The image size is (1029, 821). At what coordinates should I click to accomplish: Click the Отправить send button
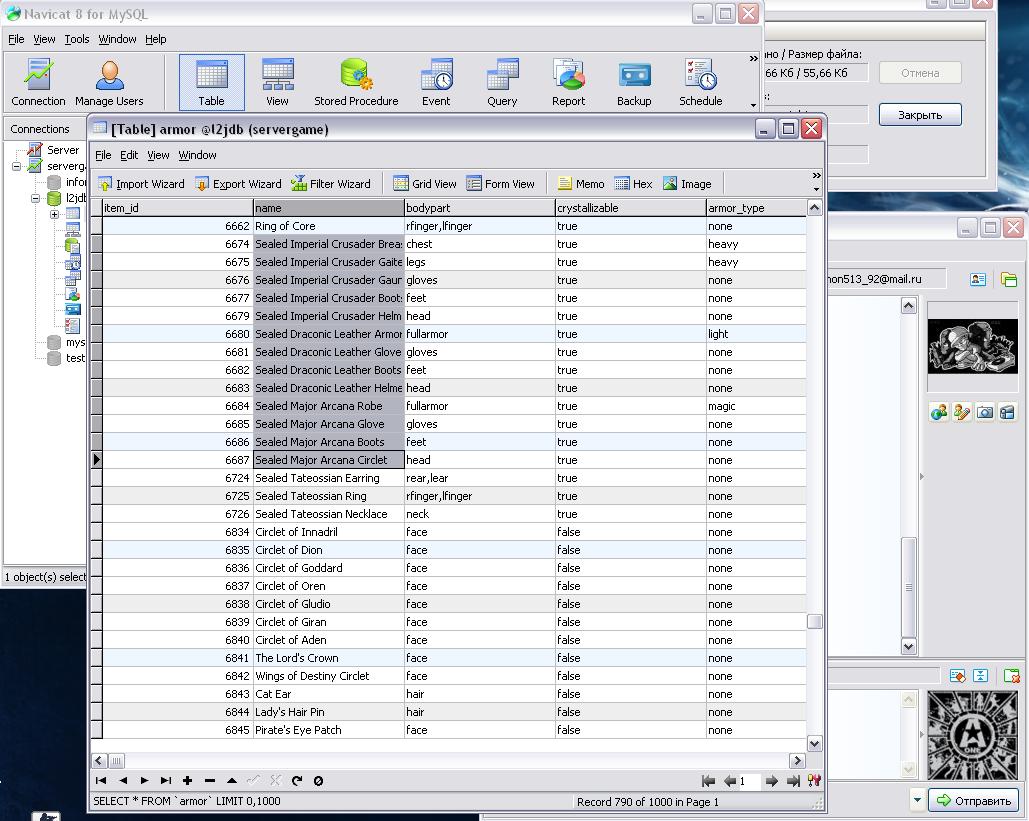[973, 800]
